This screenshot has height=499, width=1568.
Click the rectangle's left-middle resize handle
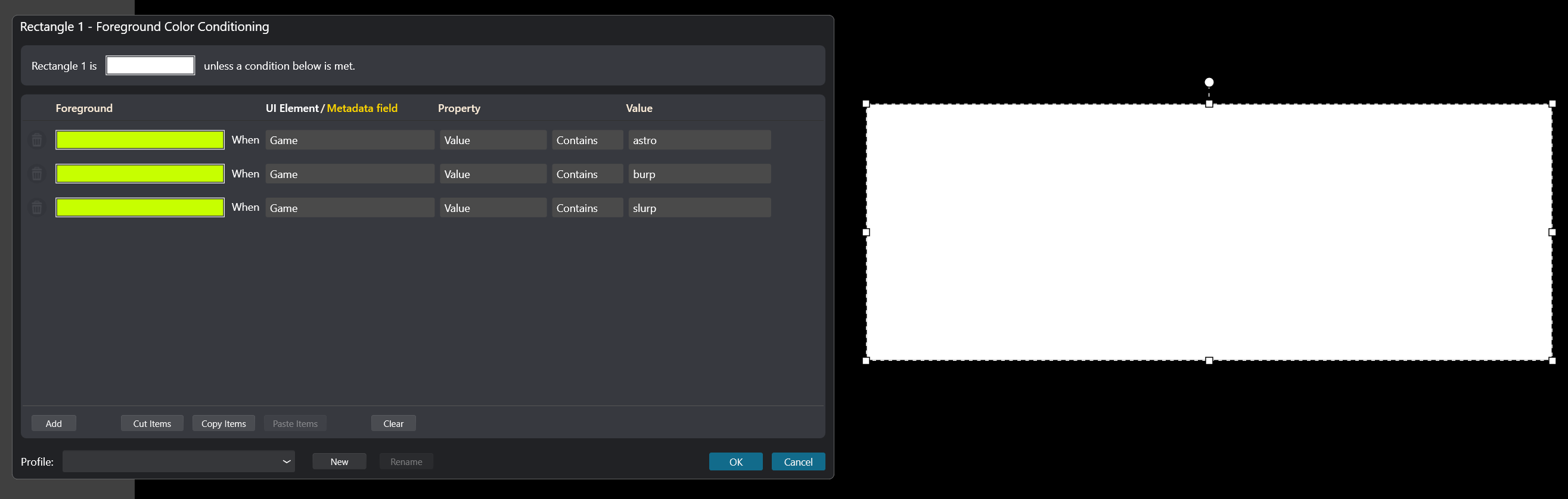coord(866,232)
